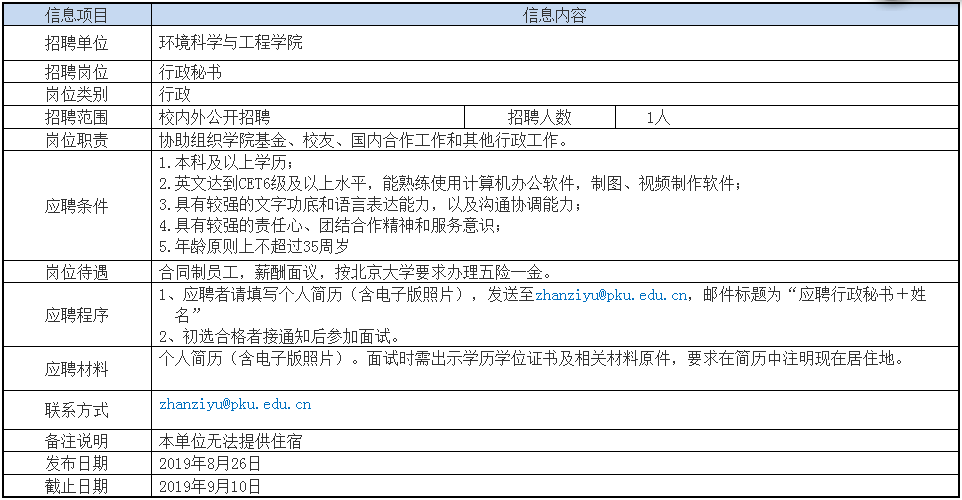This screenshot has height=500, width=962.
Task: Select the text 本单位无法提供住宿
Action: [x=230, y=441]
